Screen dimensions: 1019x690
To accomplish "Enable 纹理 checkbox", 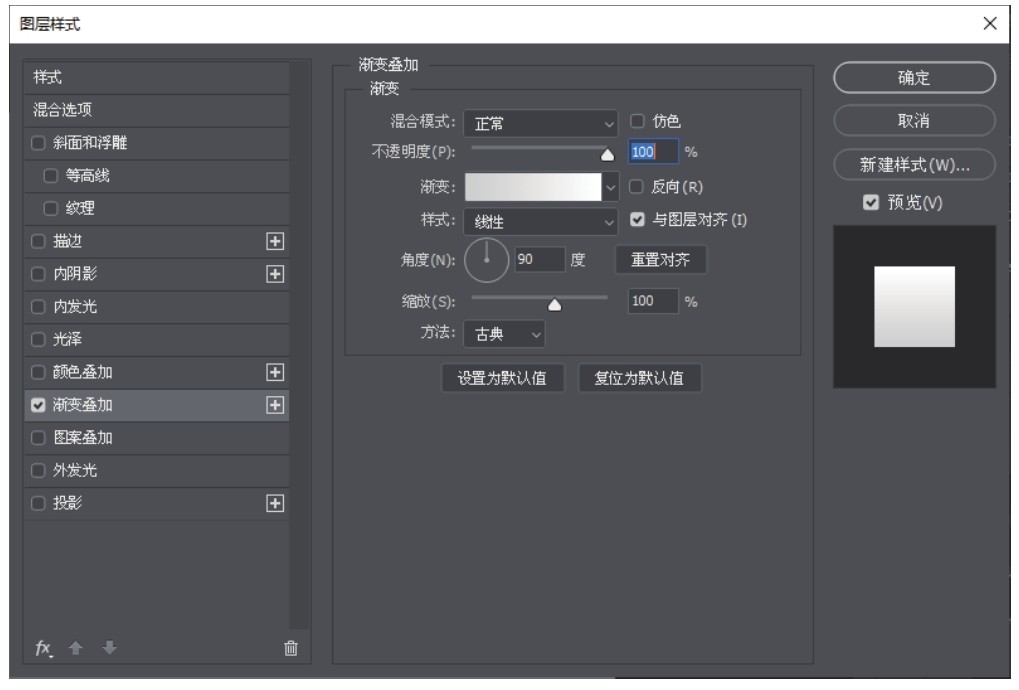I will (51, 209).
